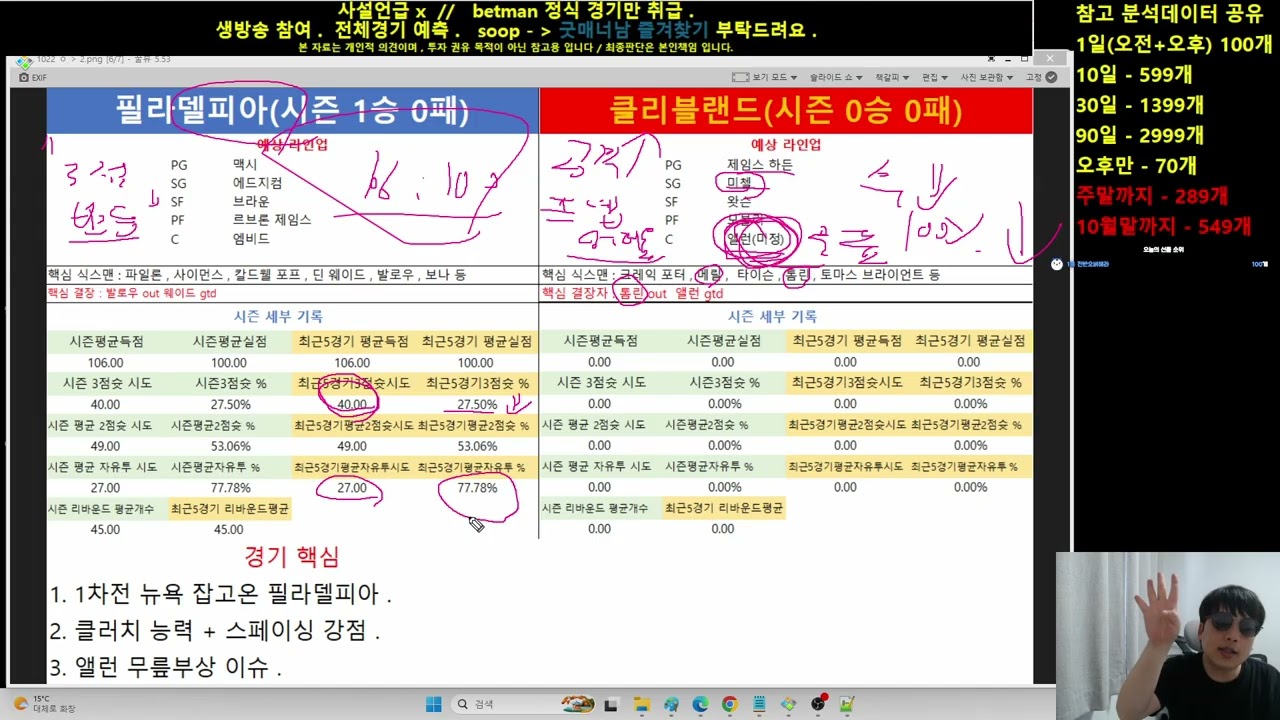This screenshot has height=720, width=1280.
Task: Open Google Chrome from the taskbar
Action: click(x=730, y=704)
